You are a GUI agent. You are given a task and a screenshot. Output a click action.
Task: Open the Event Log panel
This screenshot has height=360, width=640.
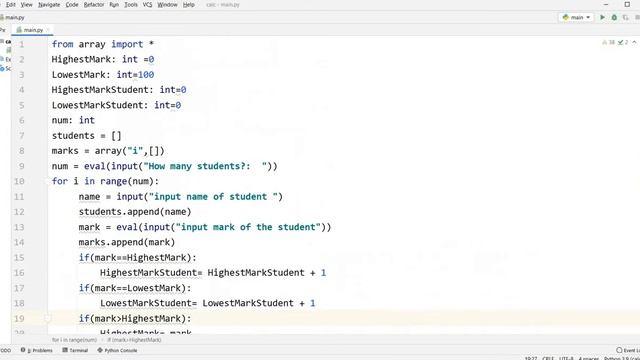(628, 350)
